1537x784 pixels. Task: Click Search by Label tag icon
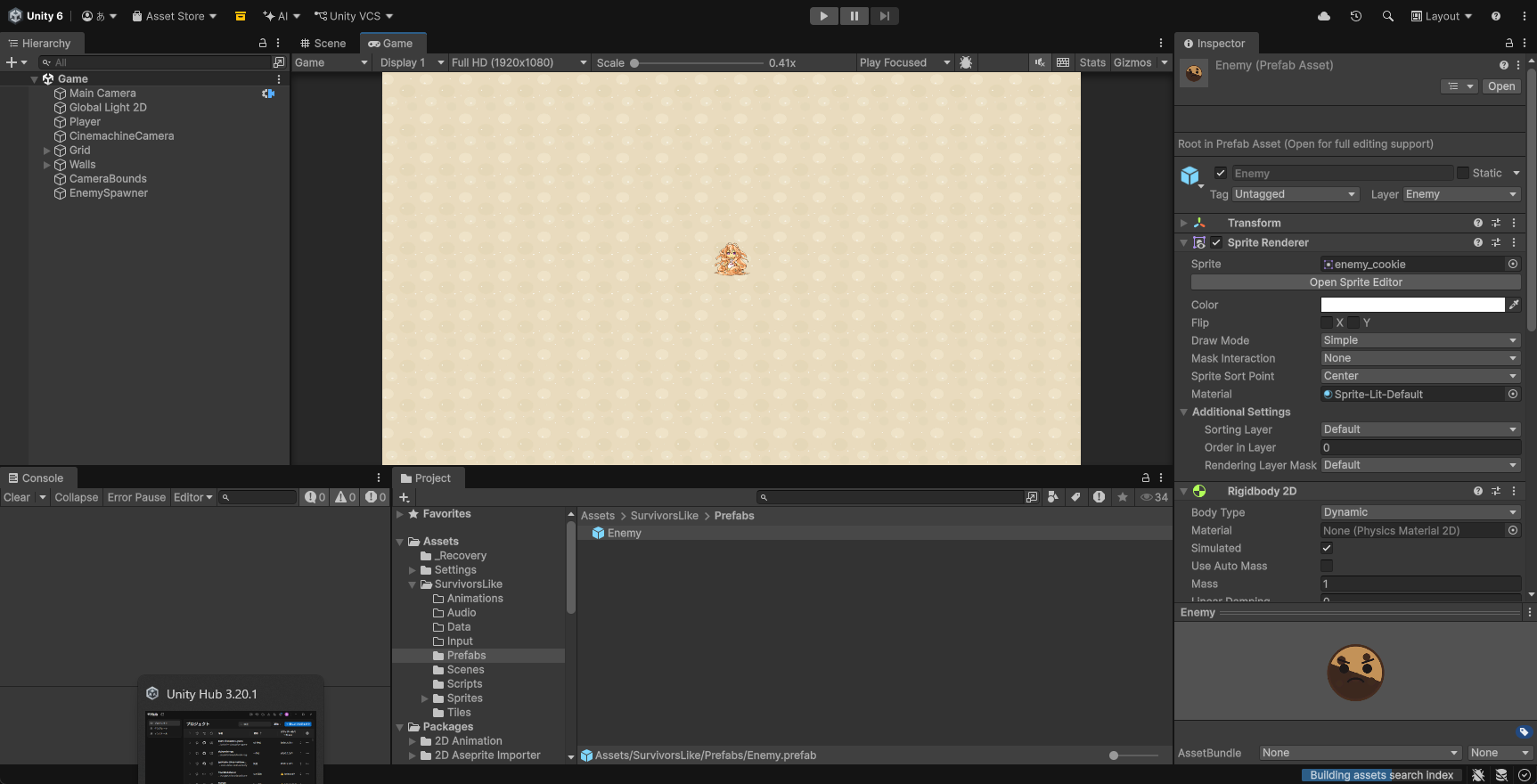1076,497
